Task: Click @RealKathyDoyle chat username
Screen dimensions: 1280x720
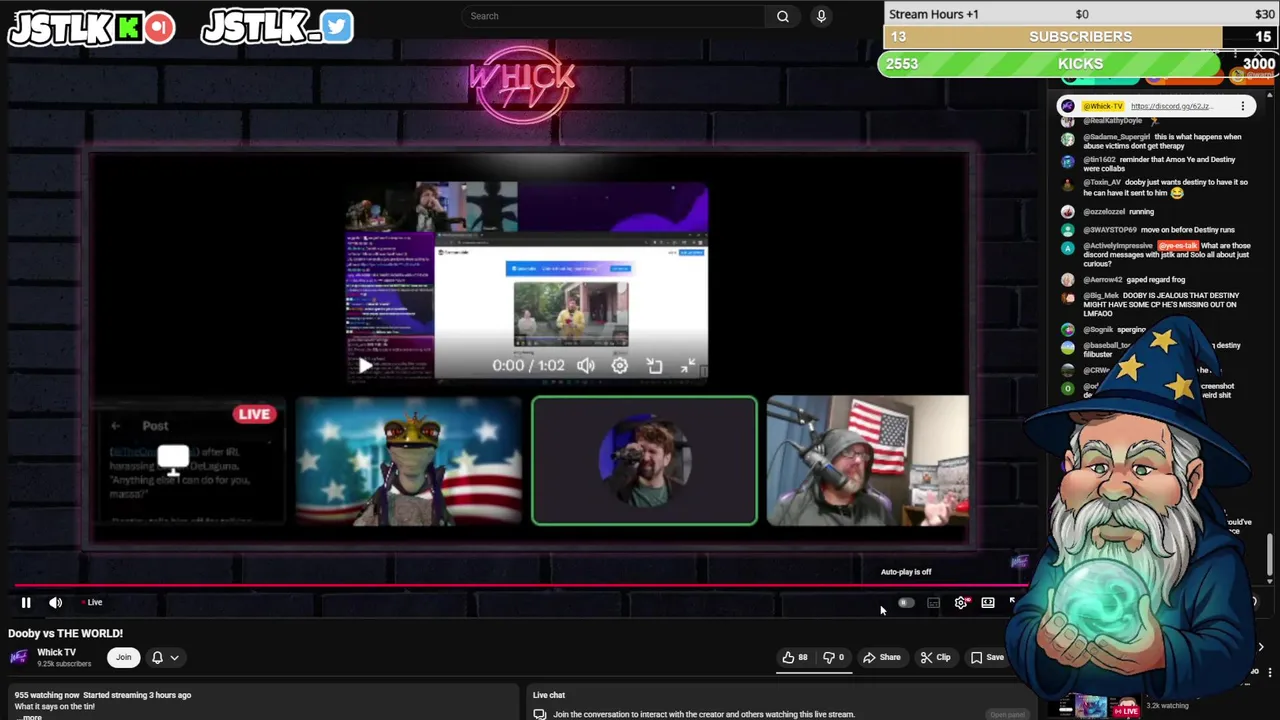Action: coord(1112,121)
